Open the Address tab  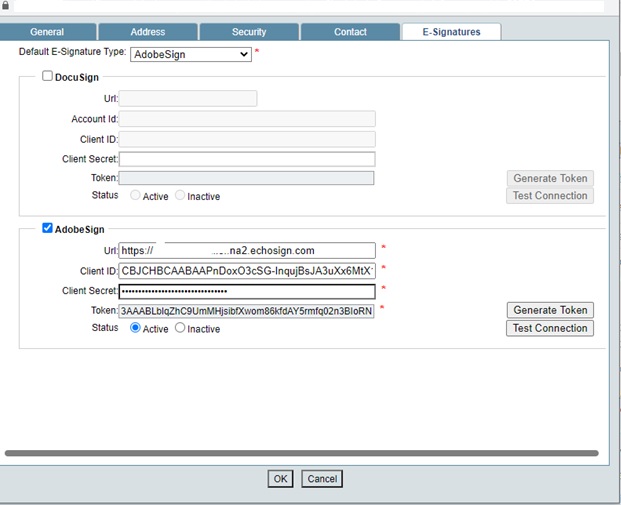(148, 32)
